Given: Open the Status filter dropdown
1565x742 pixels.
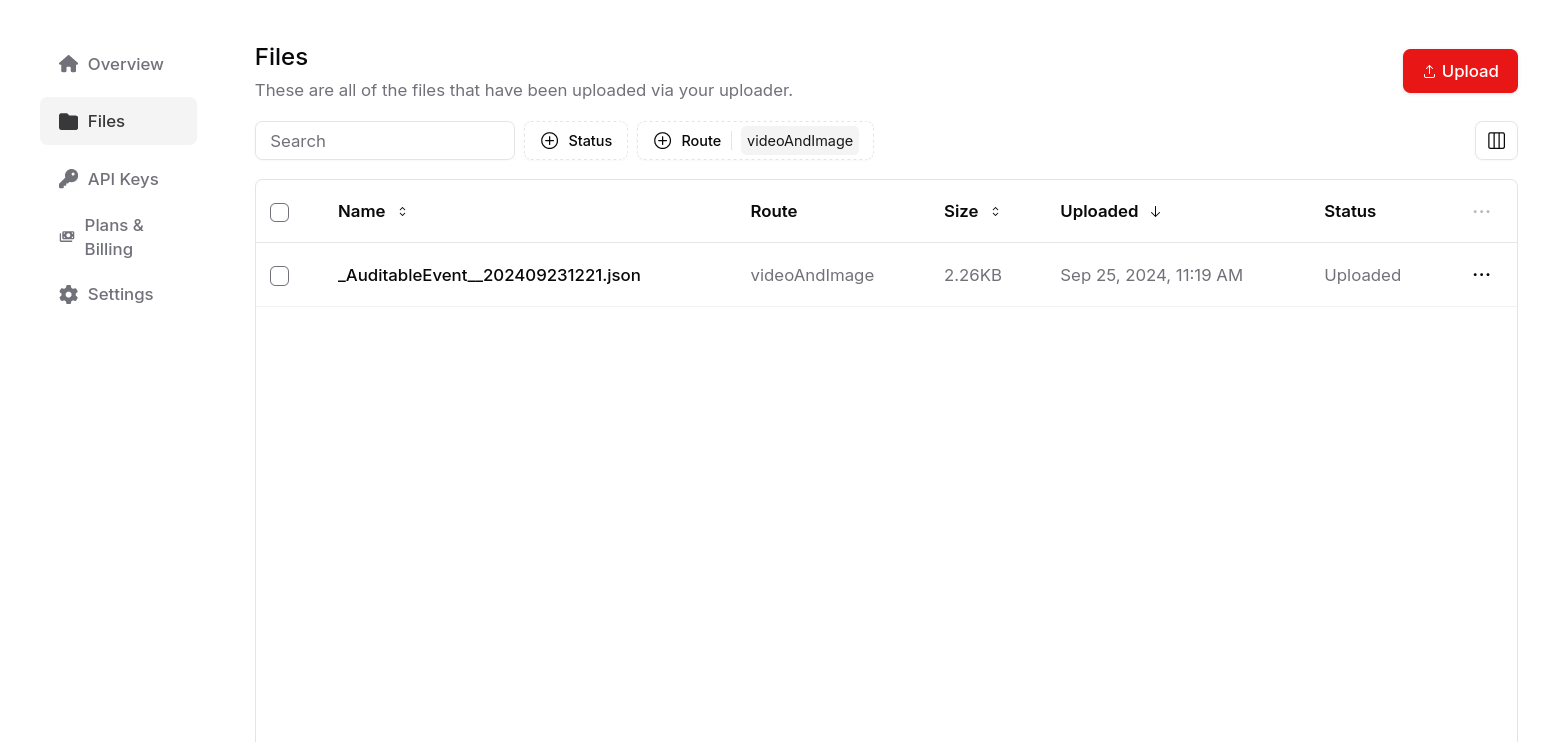Looking at the screenshot, I should [x=576, y=141].
